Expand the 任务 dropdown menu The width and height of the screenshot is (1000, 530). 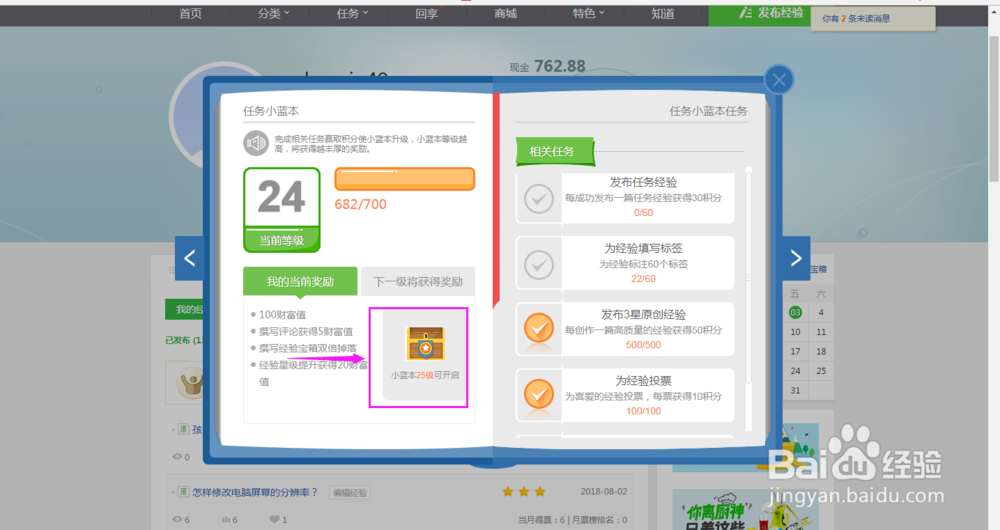pyautogui.click(x=352, y=13)
